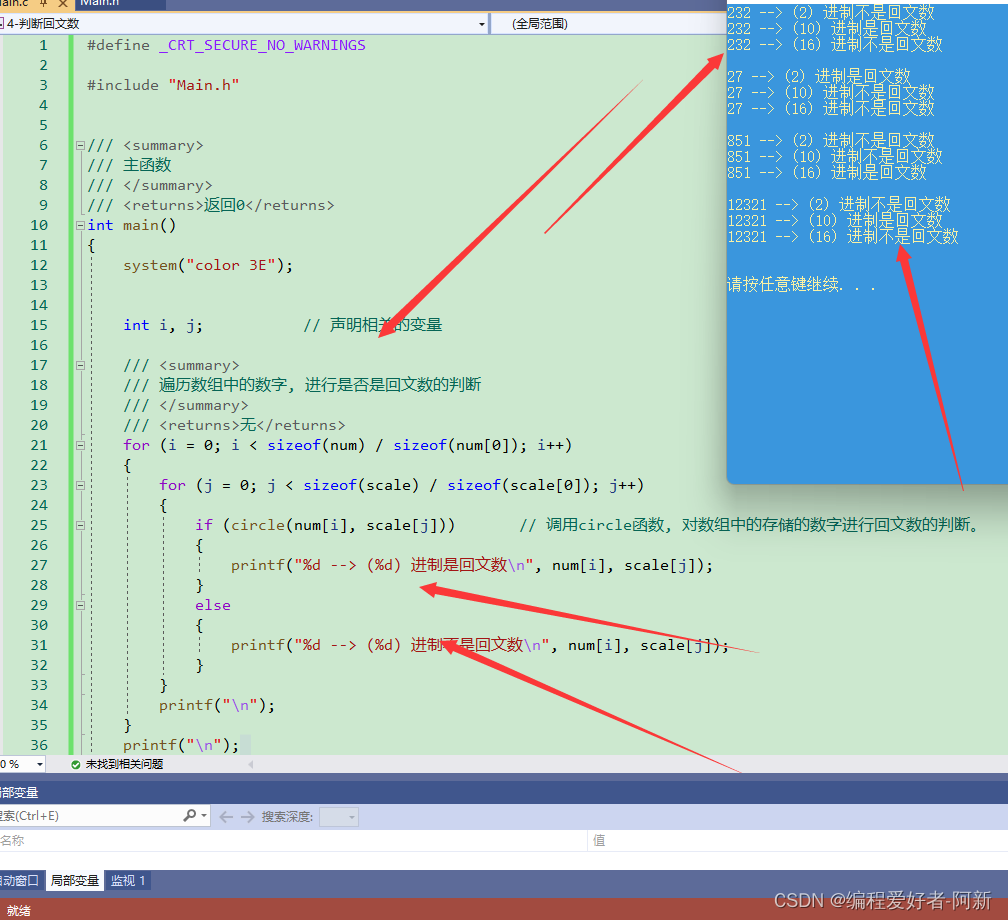The width and height of the screenshot is (1008, 920).
Task: Pin the Main.c editor tab
Action: (44, 3)
